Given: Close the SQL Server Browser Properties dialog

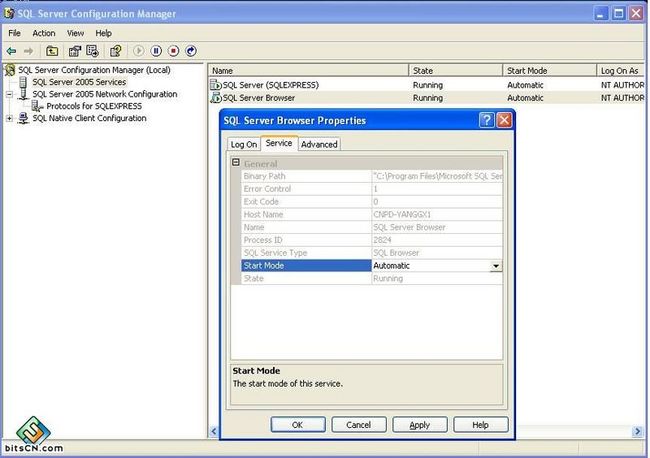Looking at the screenshot, I should (x=504, y=121).
